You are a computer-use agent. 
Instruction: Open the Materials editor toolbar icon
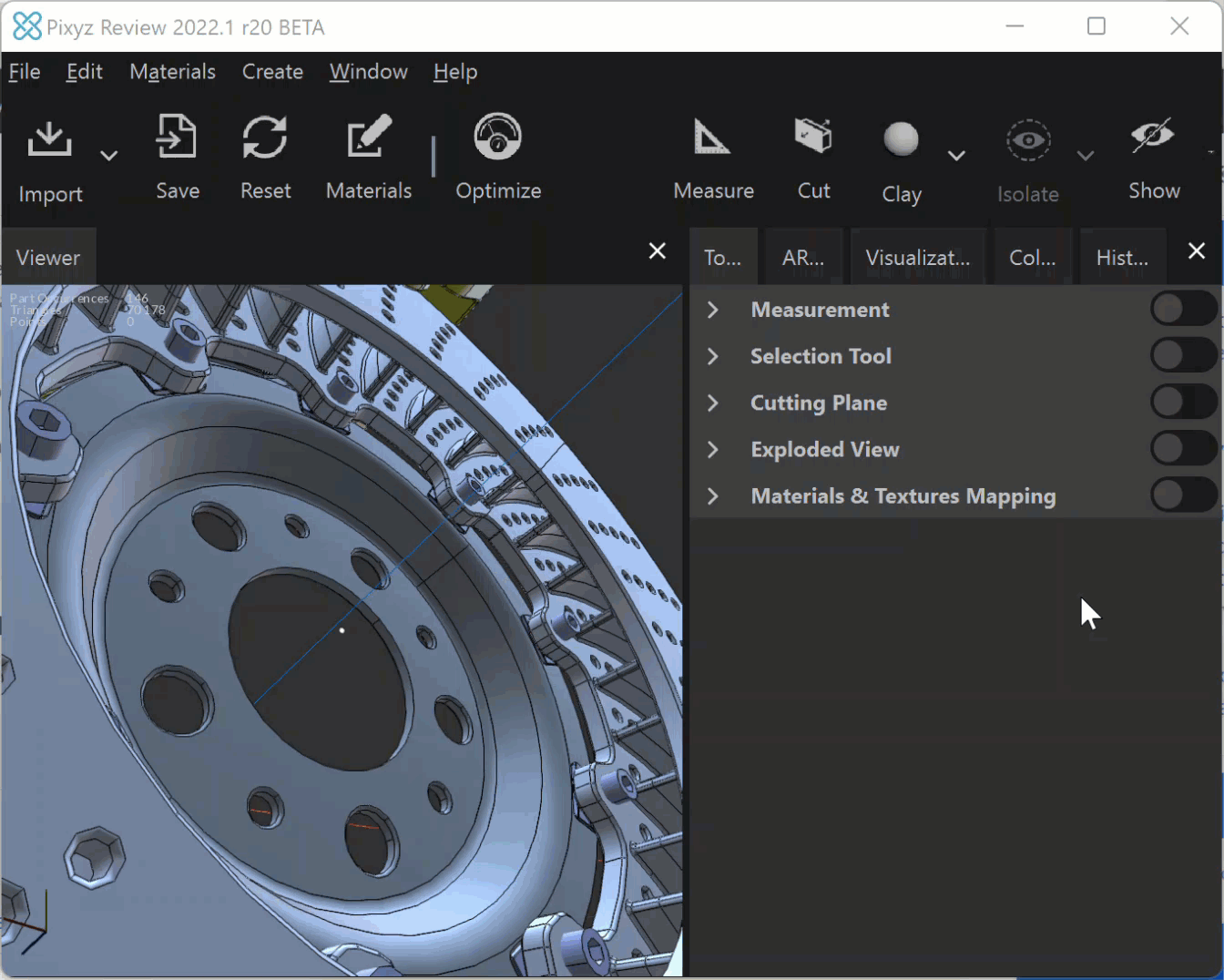point(369,137)
